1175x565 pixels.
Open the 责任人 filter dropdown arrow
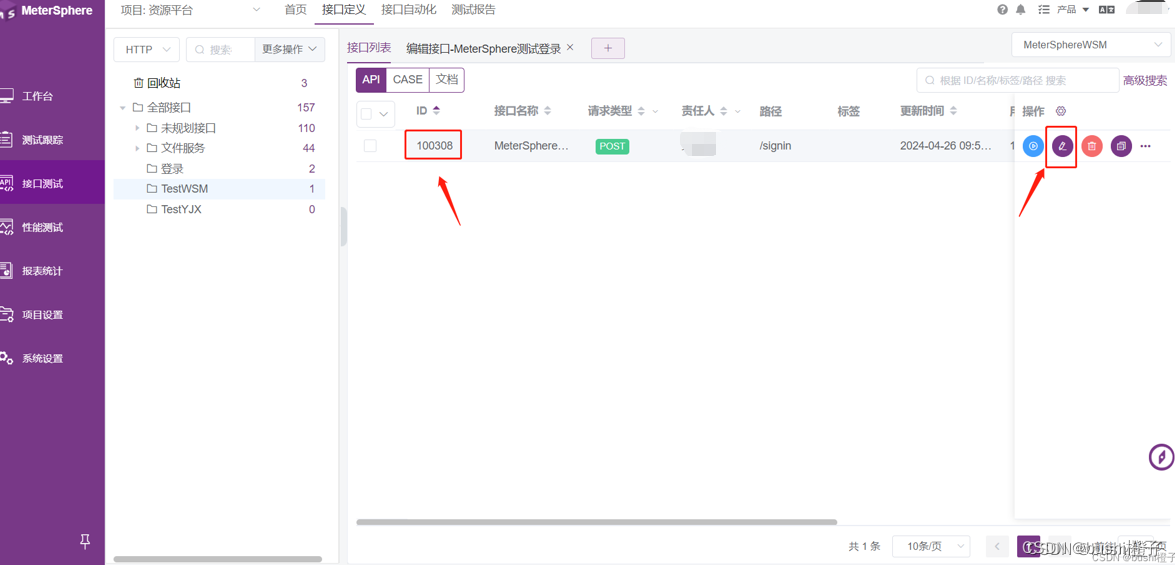pos(737,112)
